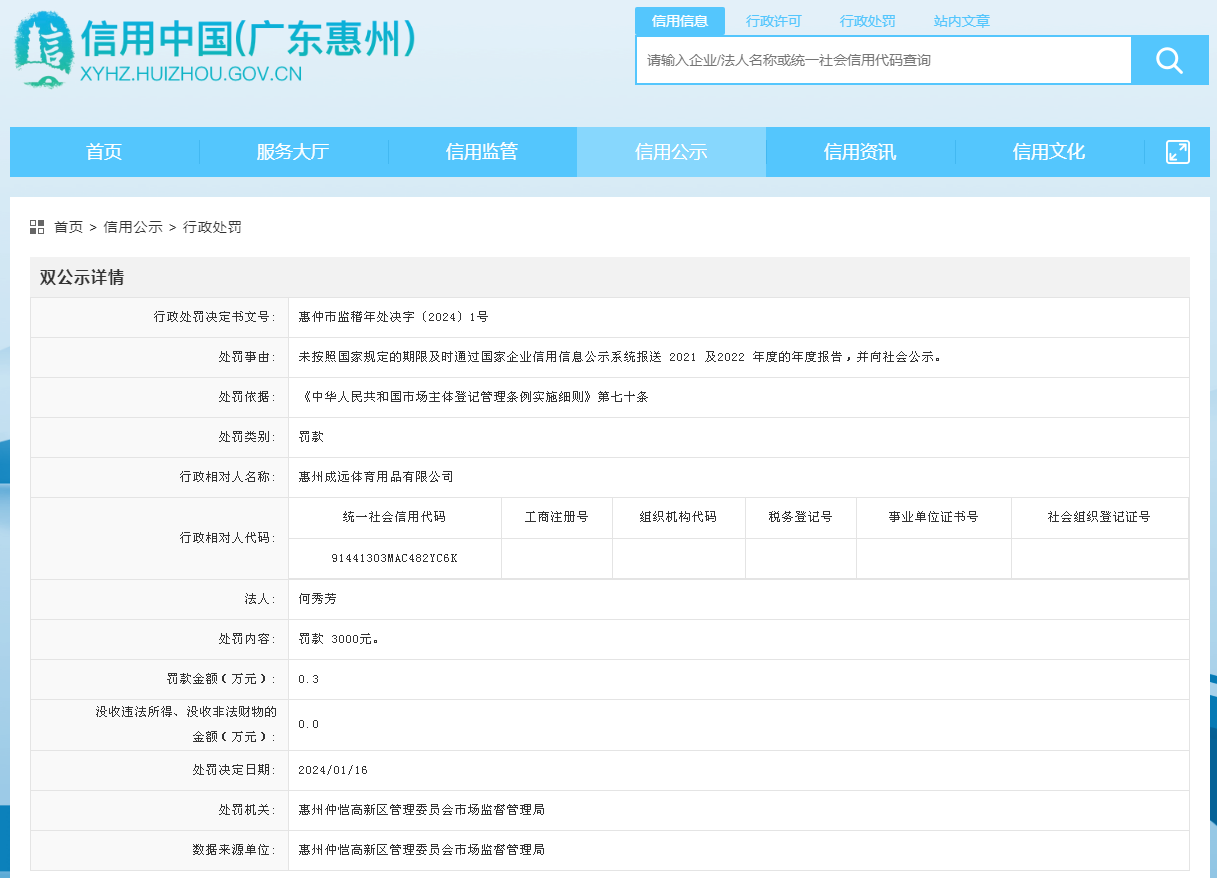This screenshot has width=1217, height=878.
Task: Click the 处罚决定日期 row label
Action: (x=234, y=770)
